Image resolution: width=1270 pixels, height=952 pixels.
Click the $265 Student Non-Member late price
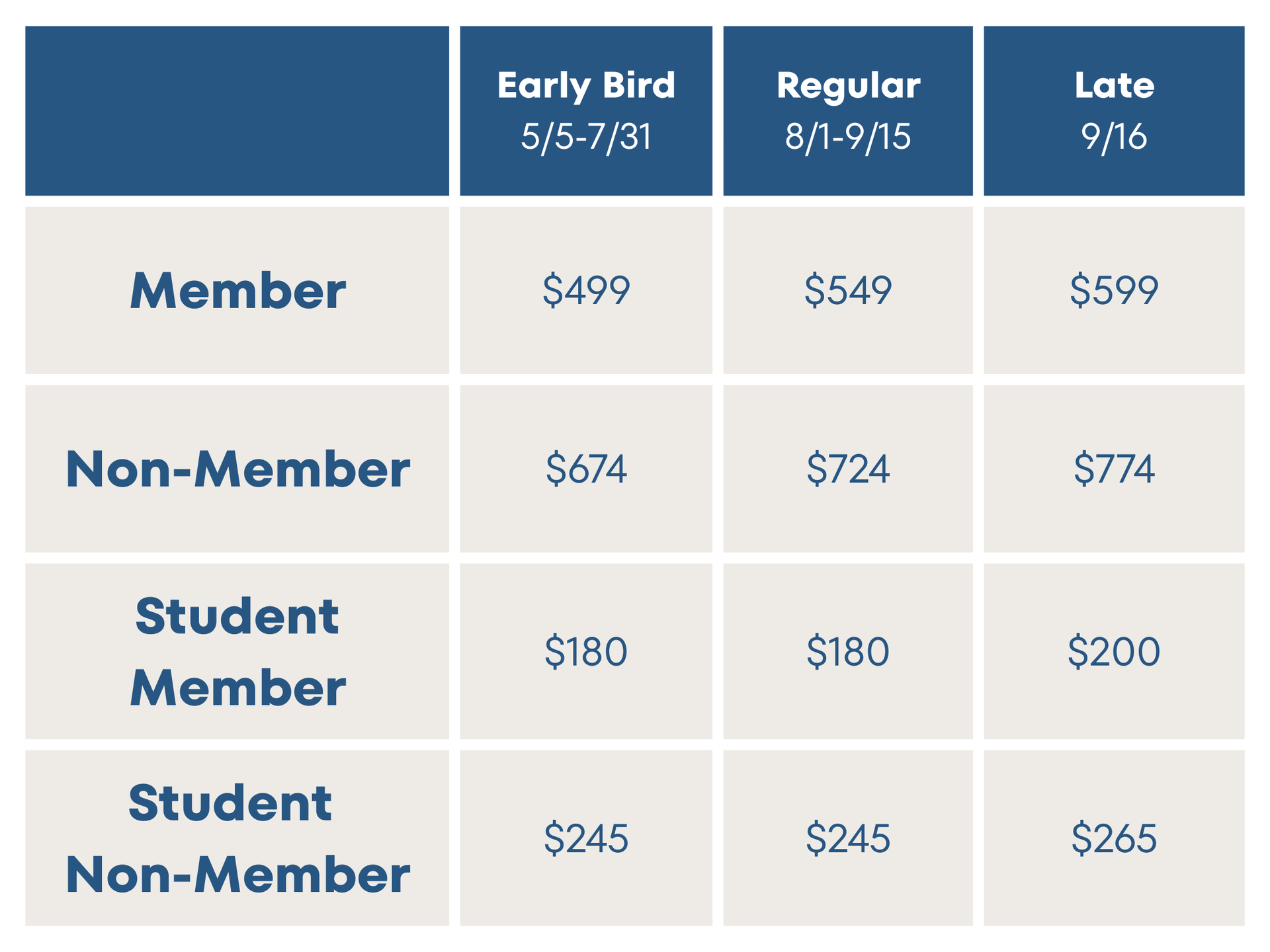point(1114,838)
